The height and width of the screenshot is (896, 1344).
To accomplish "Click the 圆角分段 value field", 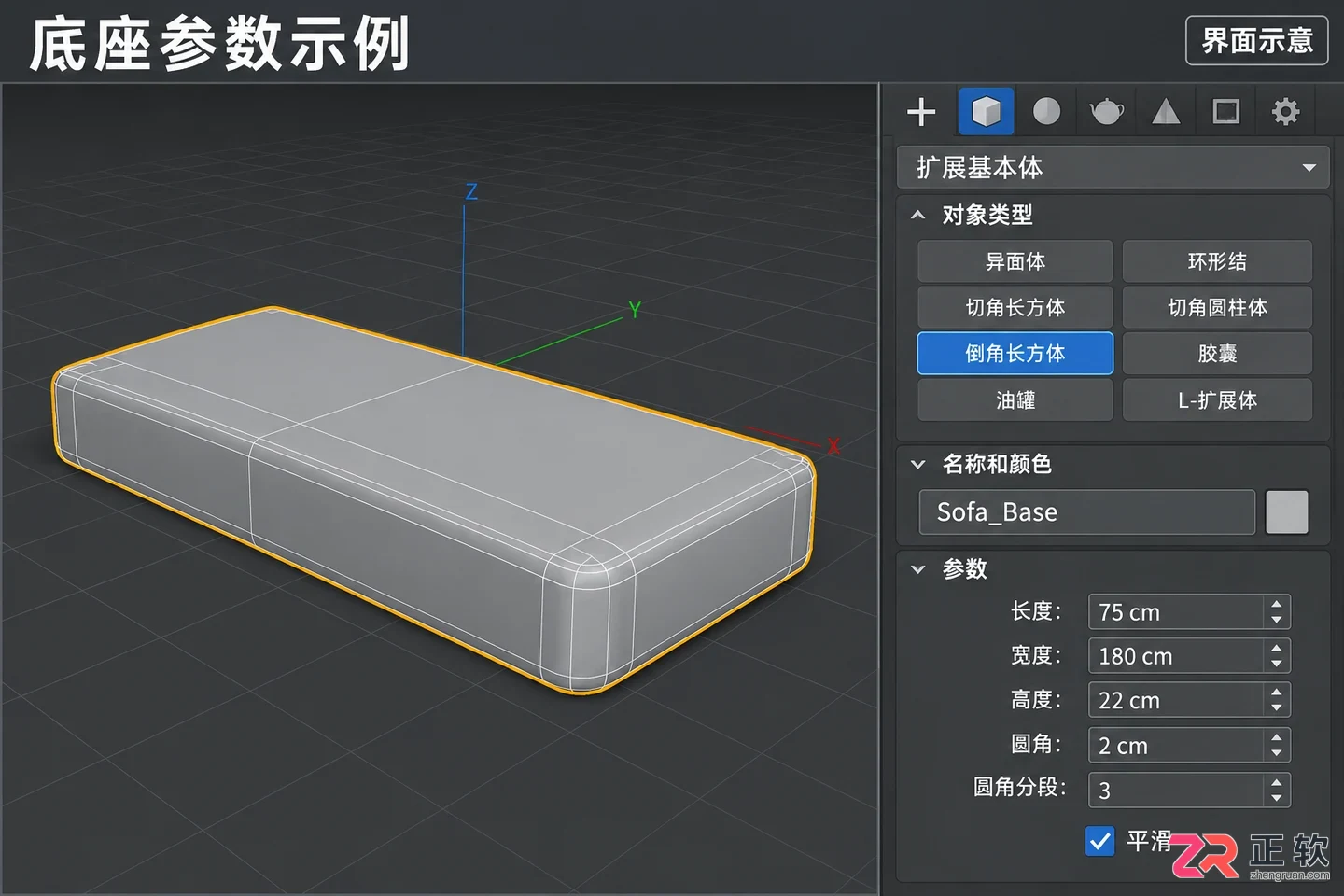I will point(1175,791).
